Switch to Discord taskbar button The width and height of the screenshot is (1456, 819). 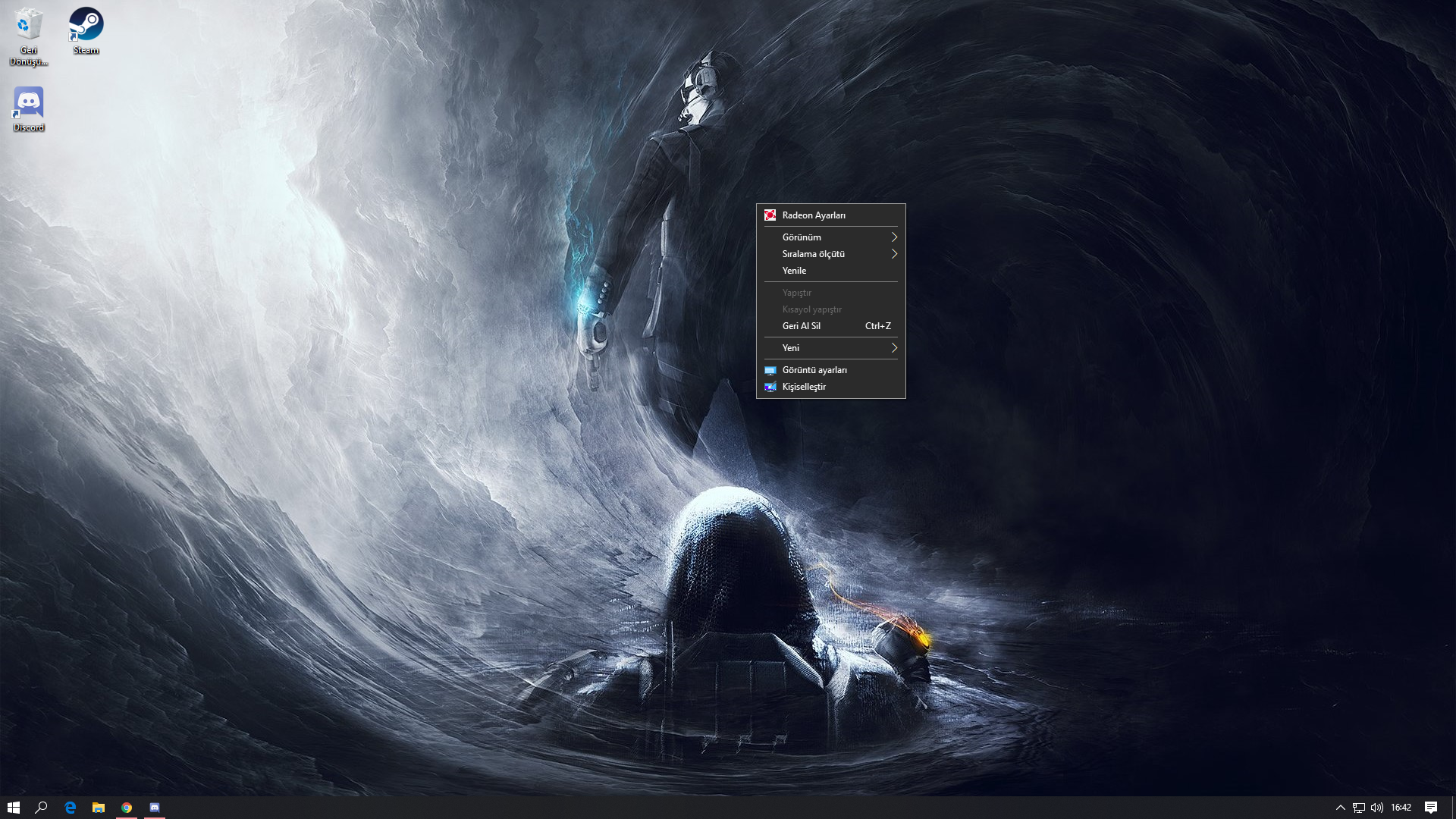[155, 808]
